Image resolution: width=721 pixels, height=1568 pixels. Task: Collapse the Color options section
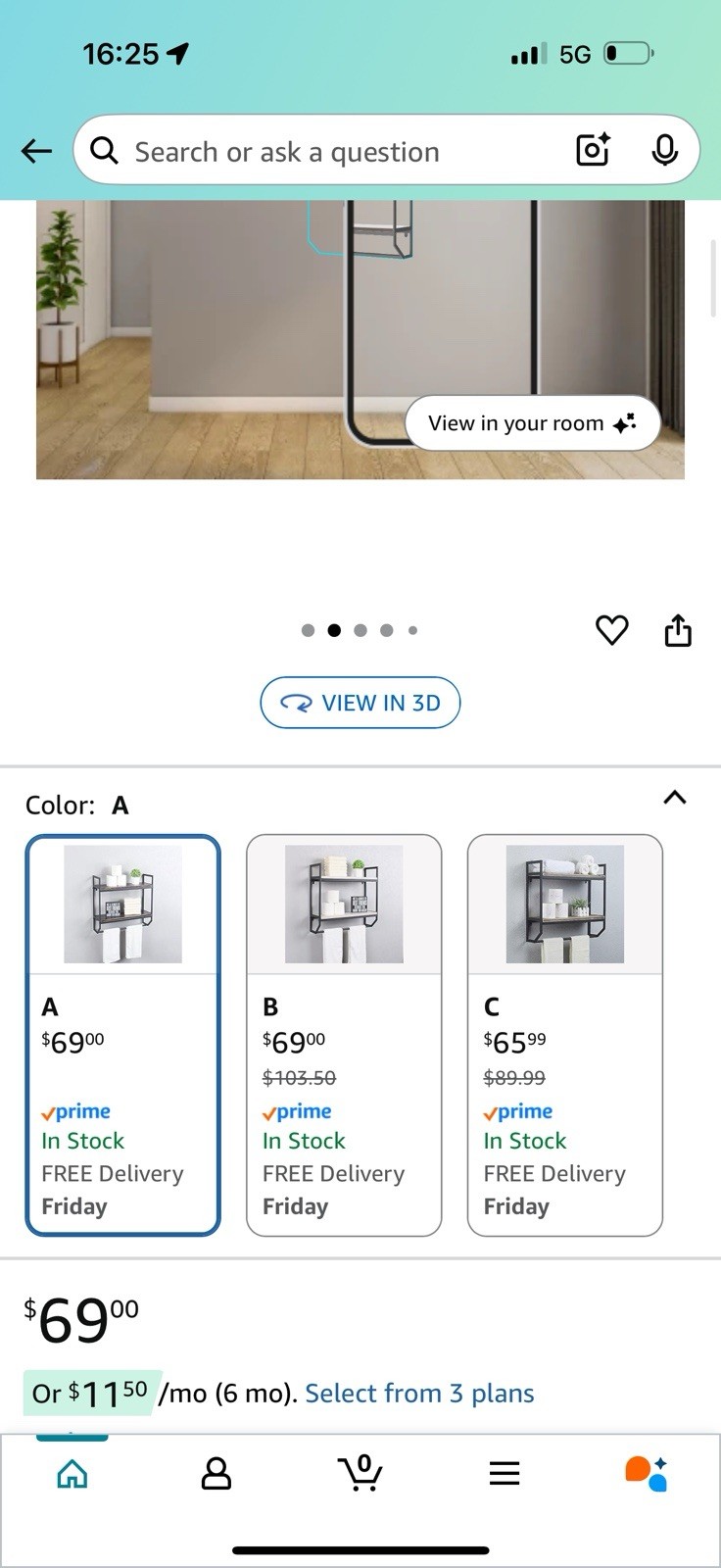(x=675, y=797)
